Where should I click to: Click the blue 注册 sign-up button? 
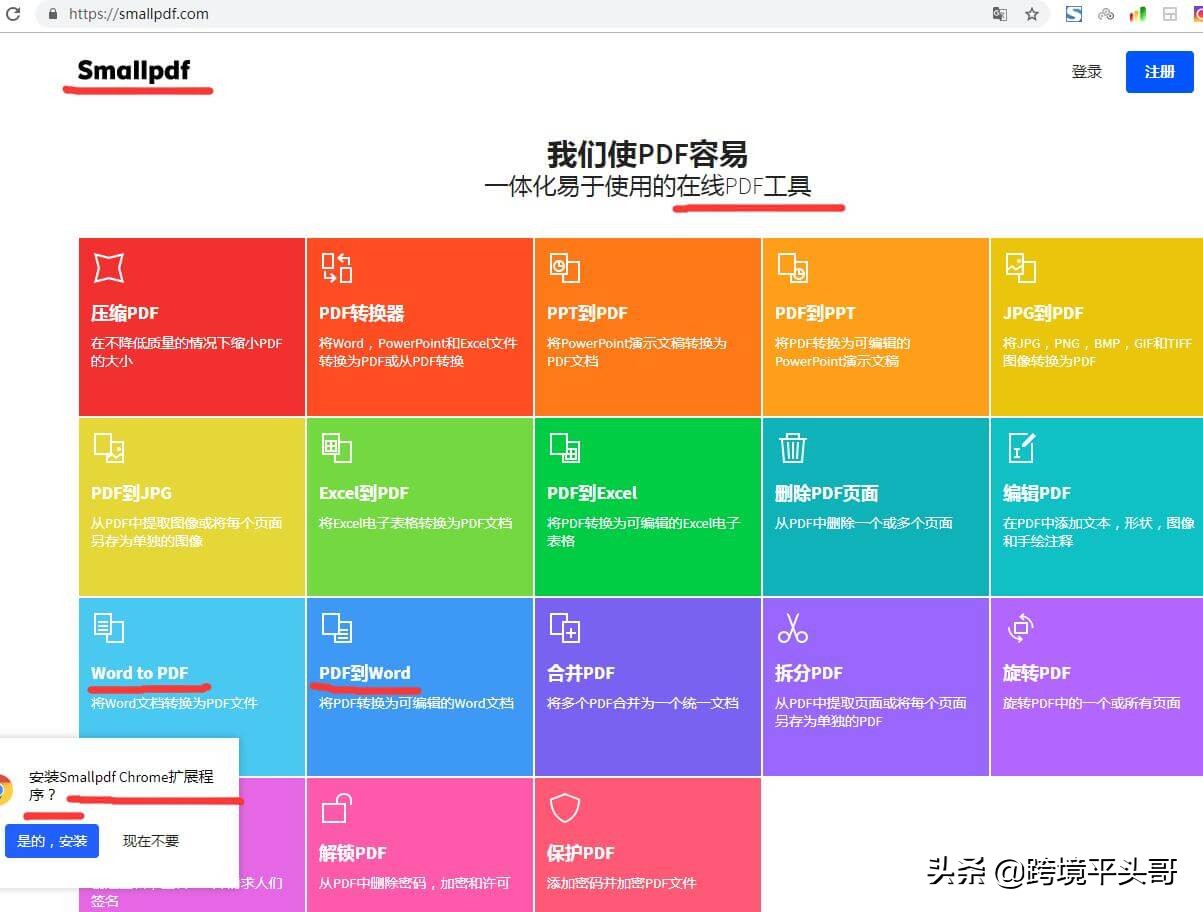[x=1159, y=72]
